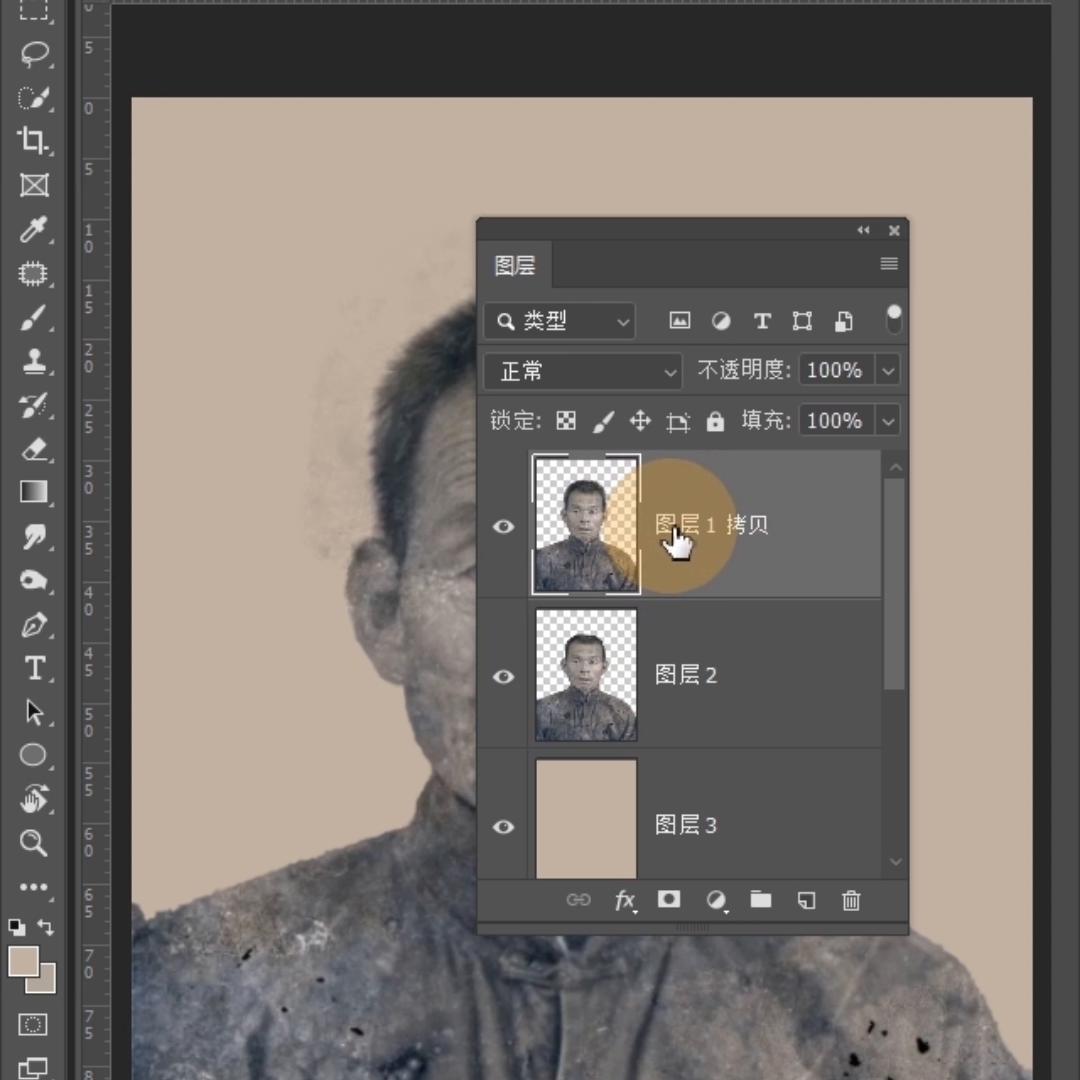Open the Add layer style (fx) menu
Image resolution: width=1080 pixels, height=1080 pixels.
[x=625, y=900]
